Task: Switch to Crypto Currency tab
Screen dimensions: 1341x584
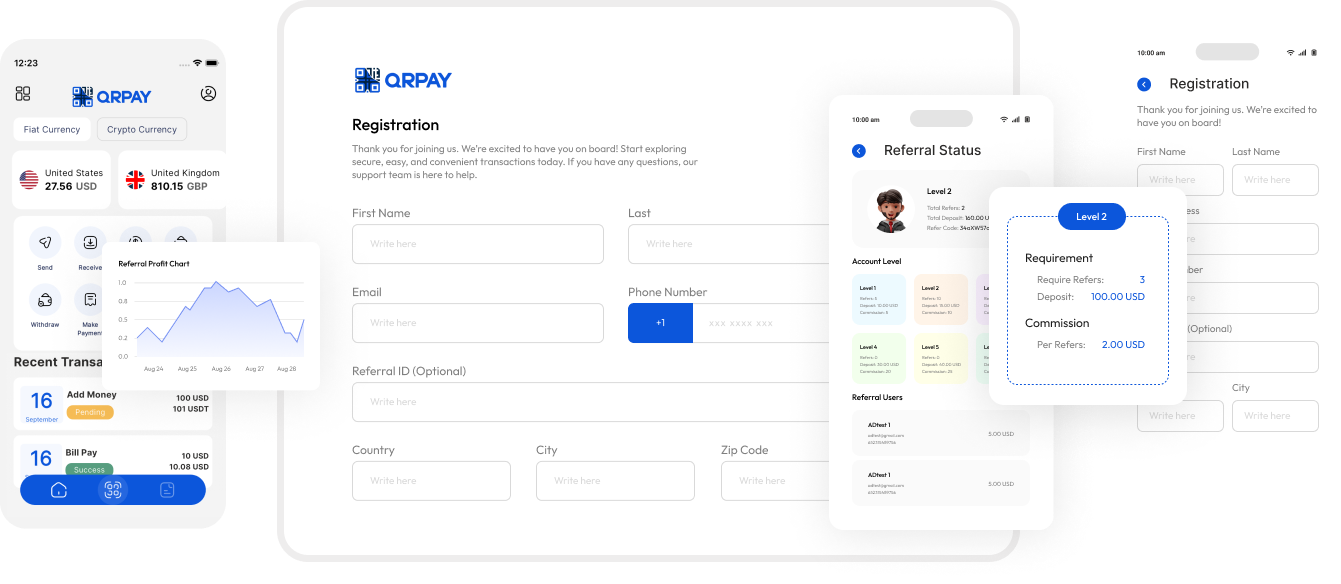Action: point(142,129)
